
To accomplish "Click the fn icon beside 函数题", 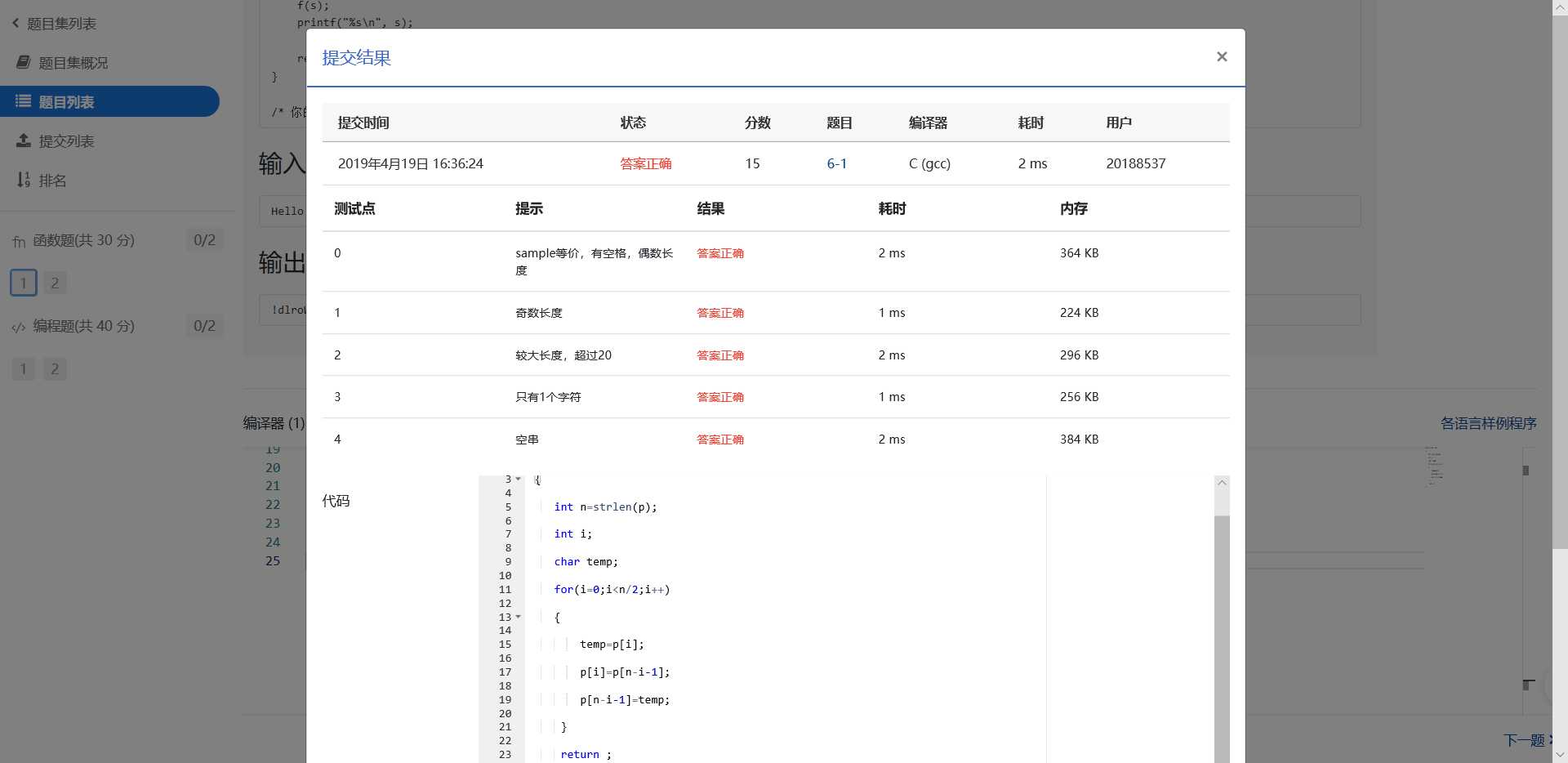I will click(19, 241).
